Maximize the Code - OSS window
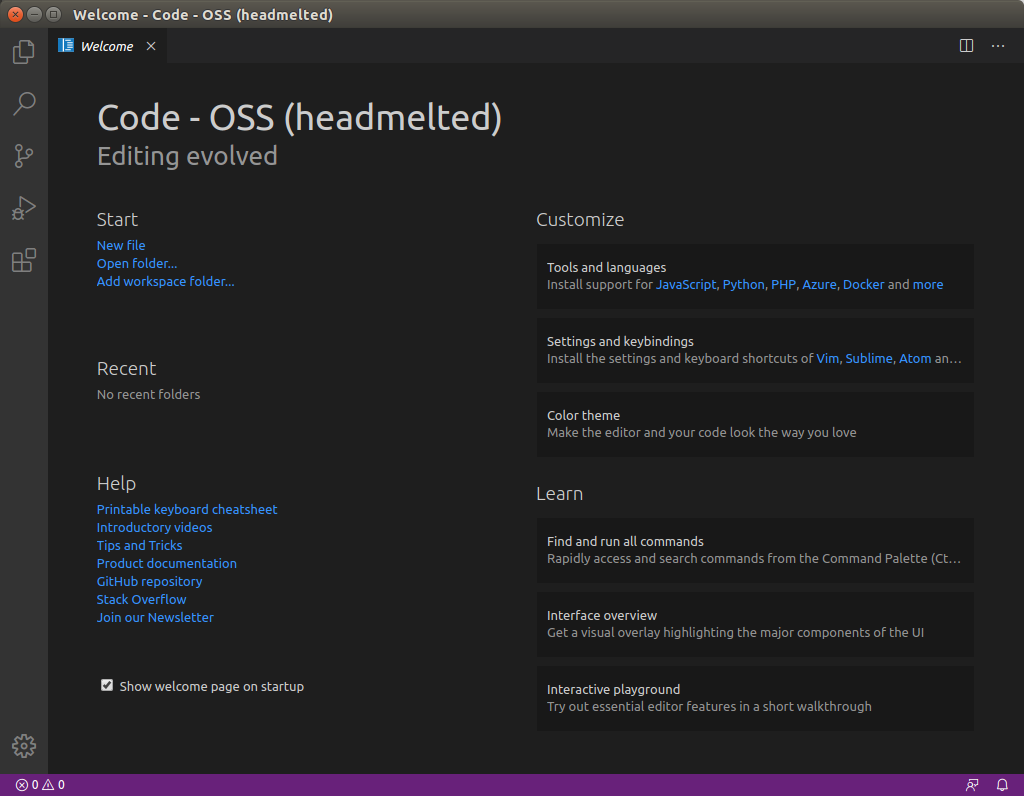Screen dimensions: 1024x796 (x=54, y=14)
